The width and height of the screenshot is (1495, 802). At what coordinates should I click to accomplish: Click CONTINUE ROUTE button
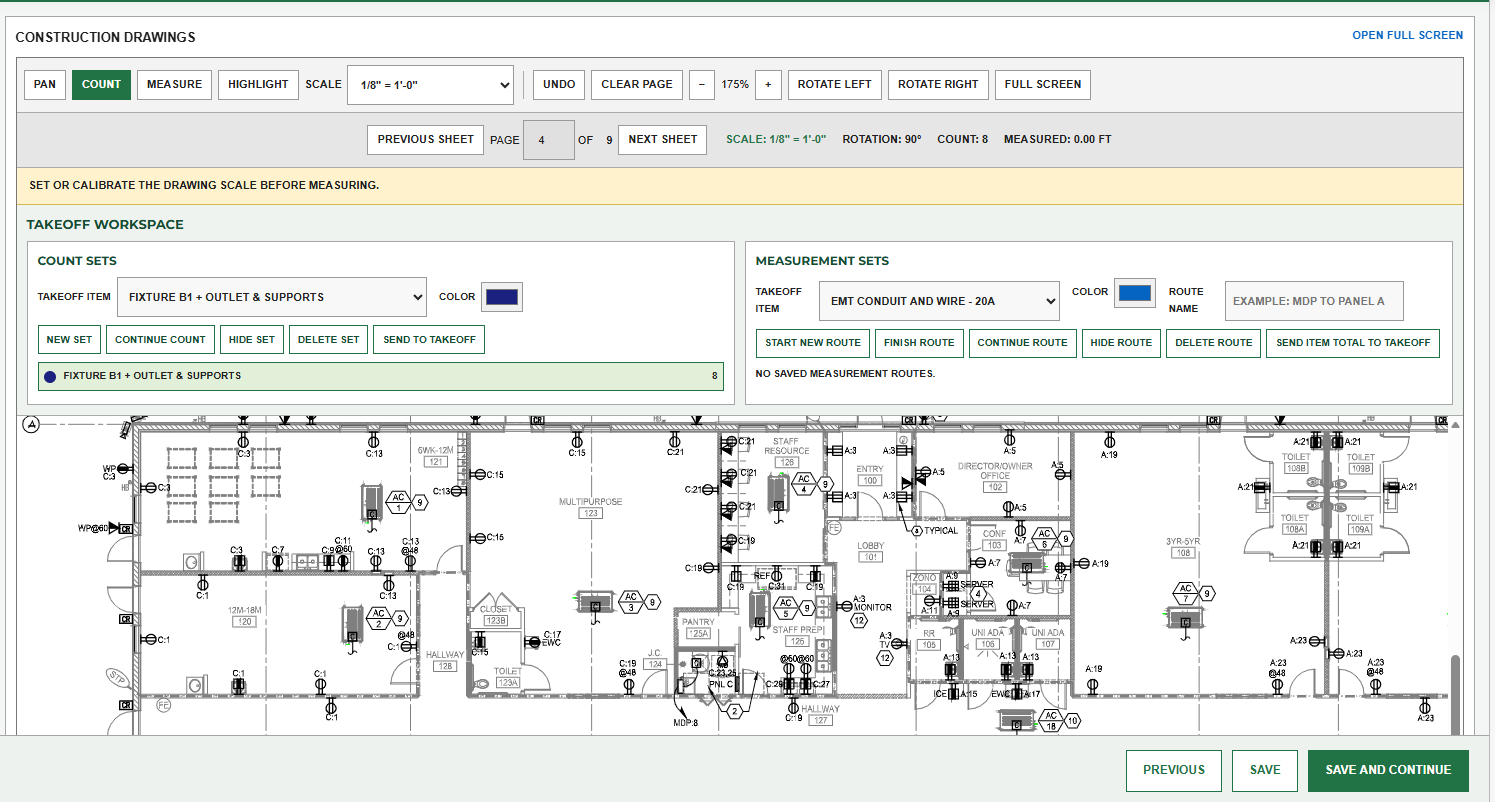[1022, 342]
